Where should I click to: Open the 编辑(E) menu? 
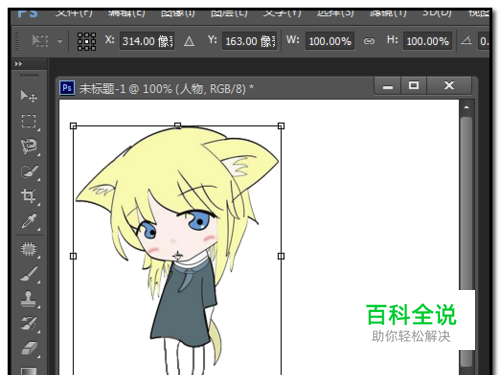(x=126, y=13)
